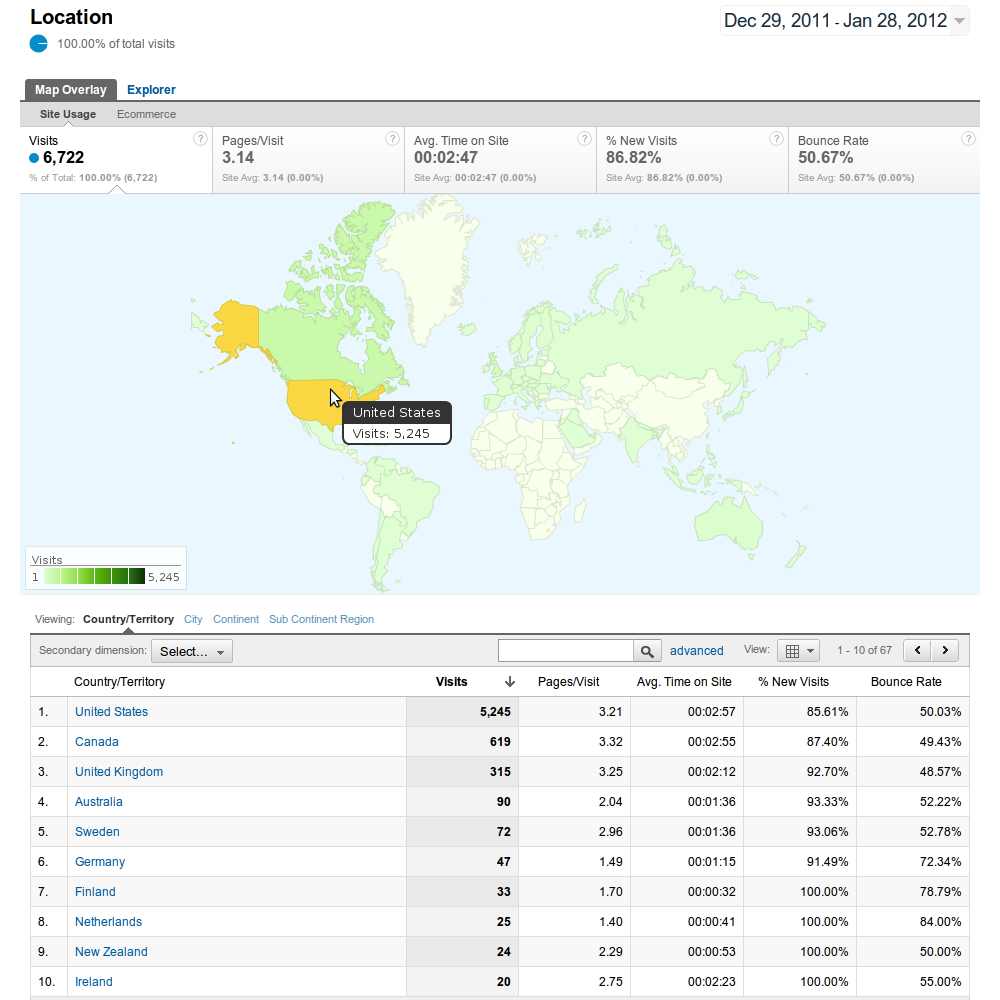1000x1000 pixels.
Task: Sort table by Pages/Visit column header
Action: 568,682
